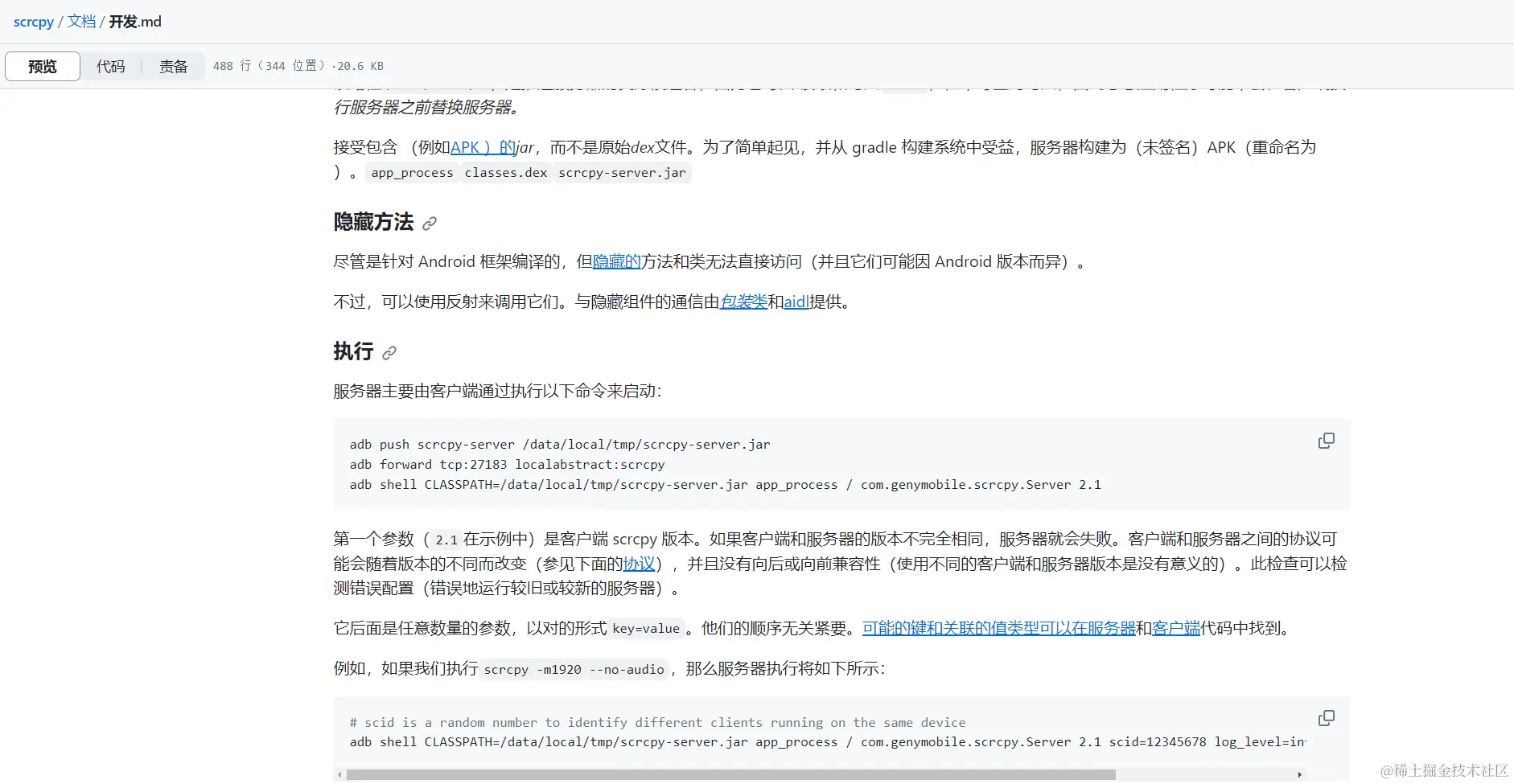Image resolution: width=1514 pixels, height=784 pixels.
Task: Click the scrcpy -m1920 --no-audio inline code
Action: (x=574, y=669)
